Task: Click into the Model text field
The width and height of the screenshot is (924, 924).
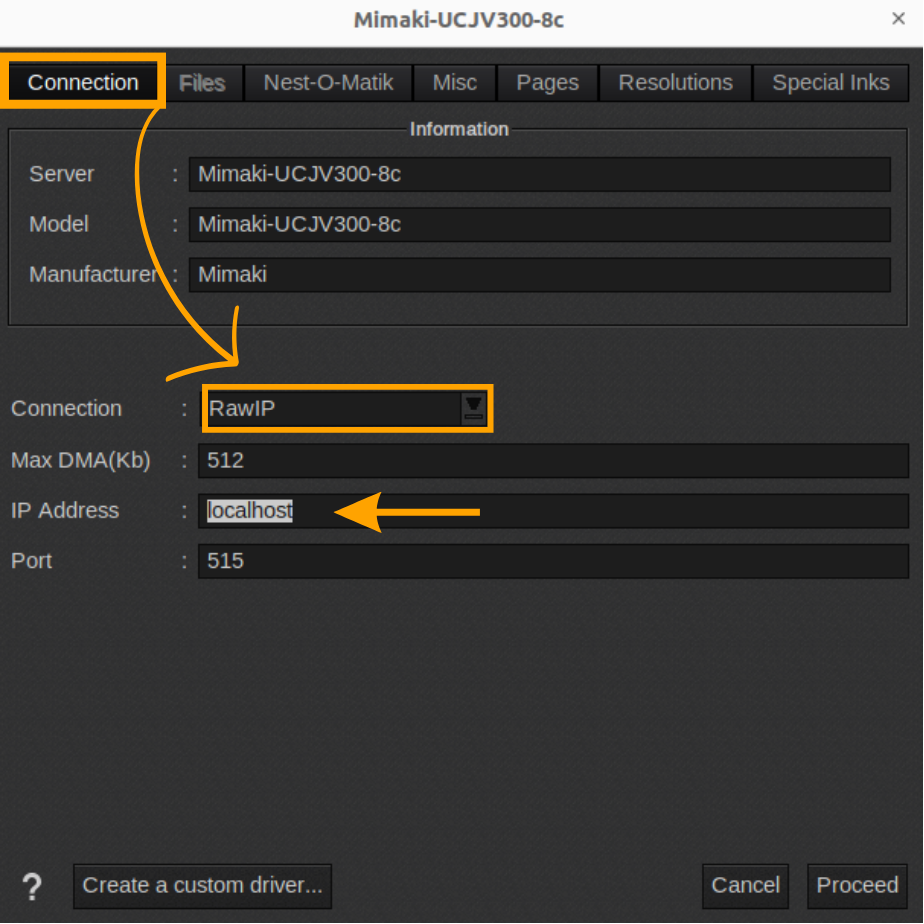Action: coord(539,224)
